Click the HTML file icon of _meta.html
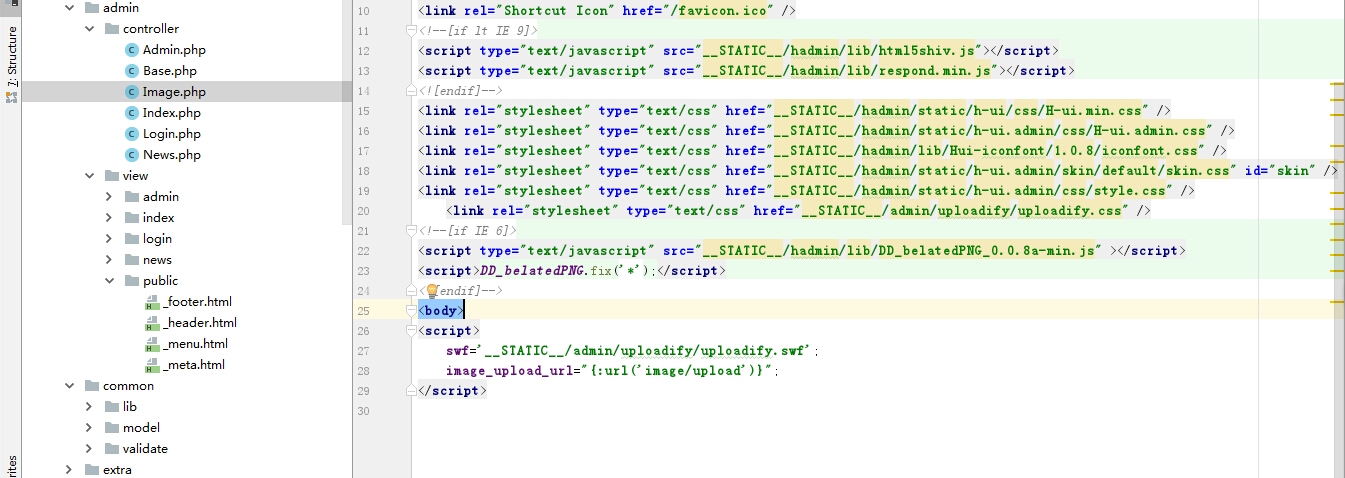This screenshot has width=1345, height=478. click(x=152, y=365)
